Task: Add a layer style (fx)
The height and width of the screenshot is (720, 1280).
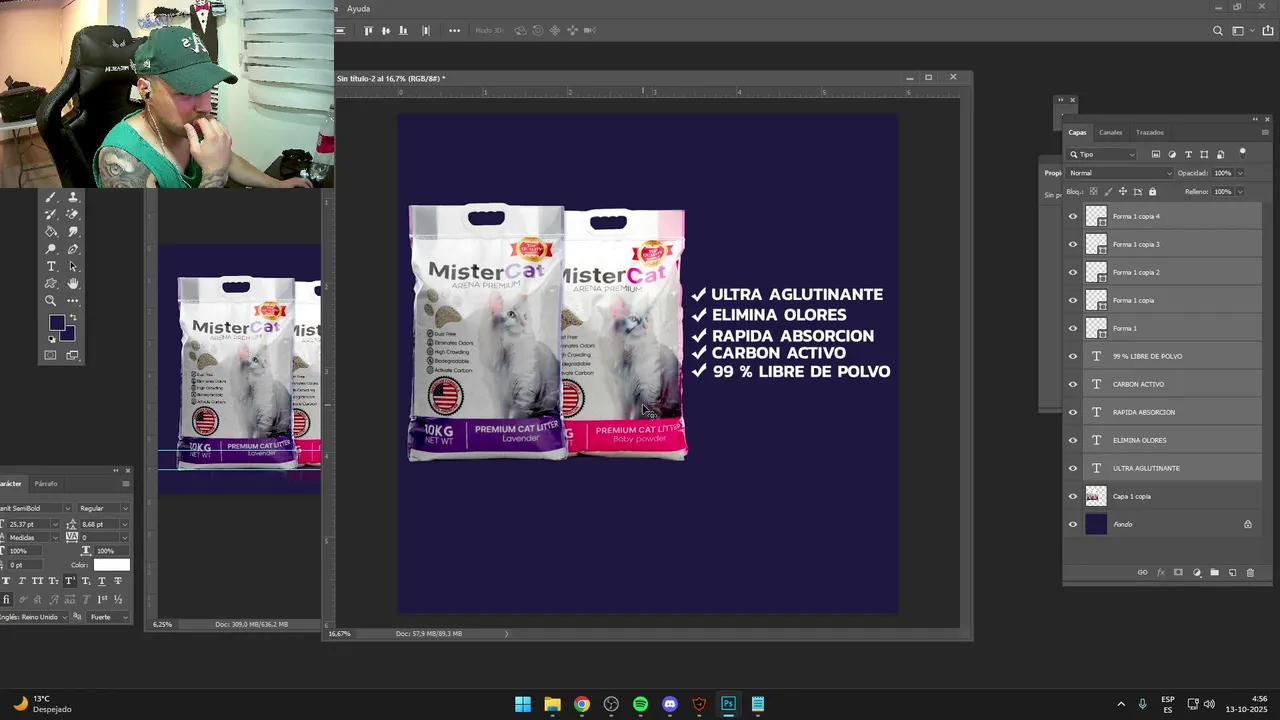Action: pyautogui.click(x=1161, y=573)
